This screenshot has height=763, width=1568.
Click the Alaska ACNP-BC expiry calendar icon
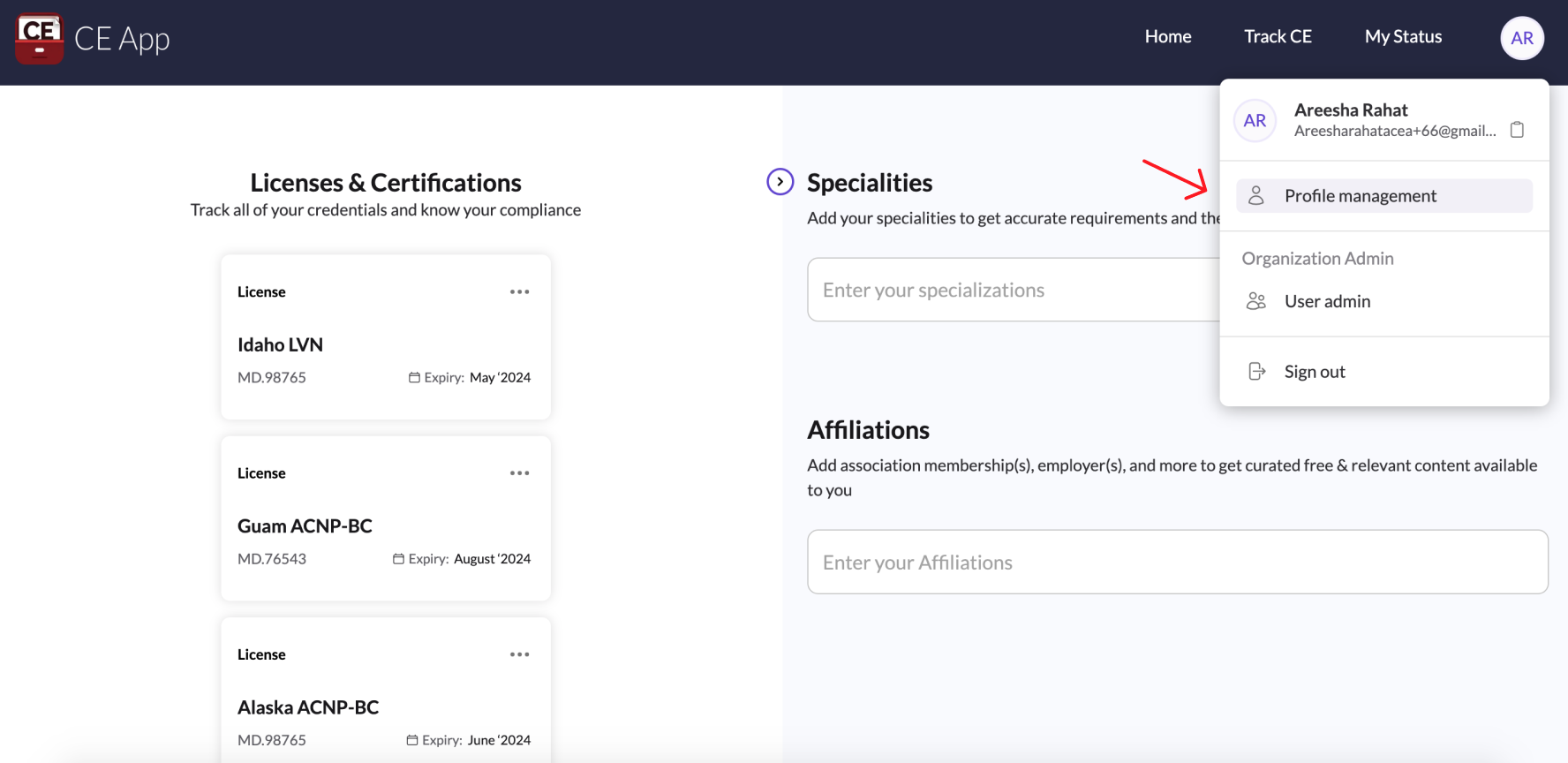click(411, 740)
